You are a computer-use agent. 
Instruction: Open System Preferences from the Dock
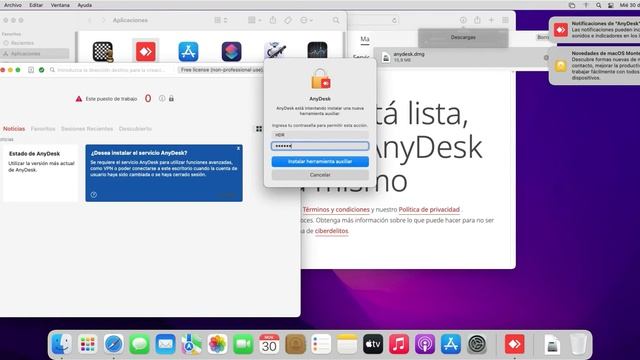tap(477, 344)
